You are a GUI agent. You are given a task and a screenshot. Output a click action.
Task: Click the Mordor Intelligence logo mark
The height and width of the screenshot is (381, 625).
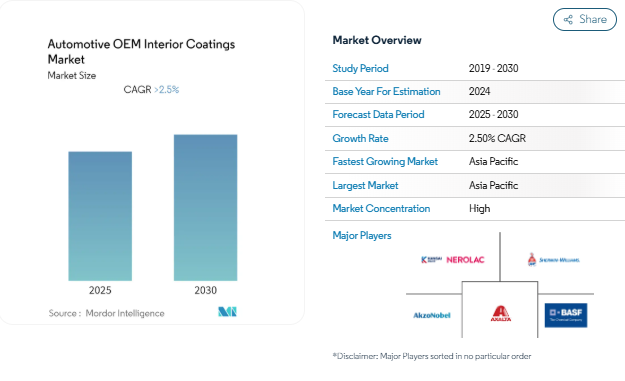[x=227, y=312]
